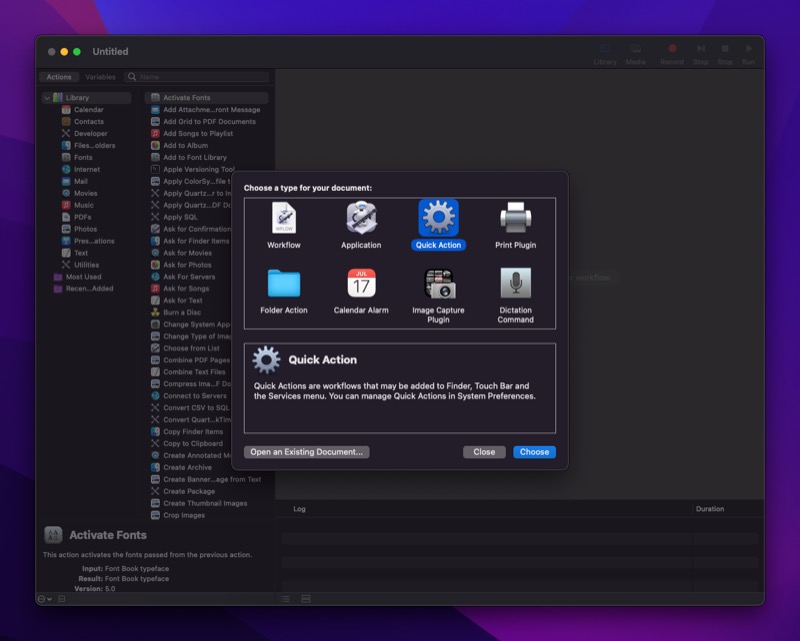Select the Image Capture Plugin icon
Viewport: 800px width, 641px height.
pos(438,283)
